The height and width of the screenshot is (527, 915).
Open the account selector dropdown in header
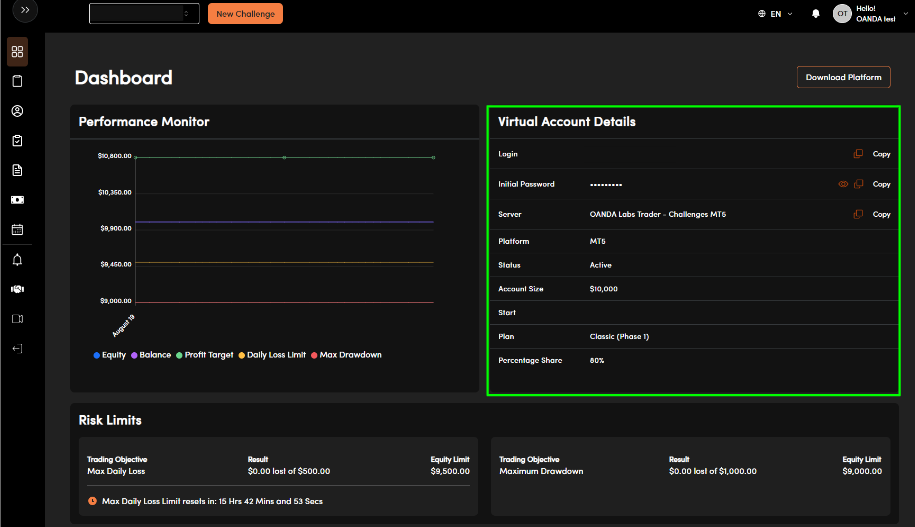(144, 13)
